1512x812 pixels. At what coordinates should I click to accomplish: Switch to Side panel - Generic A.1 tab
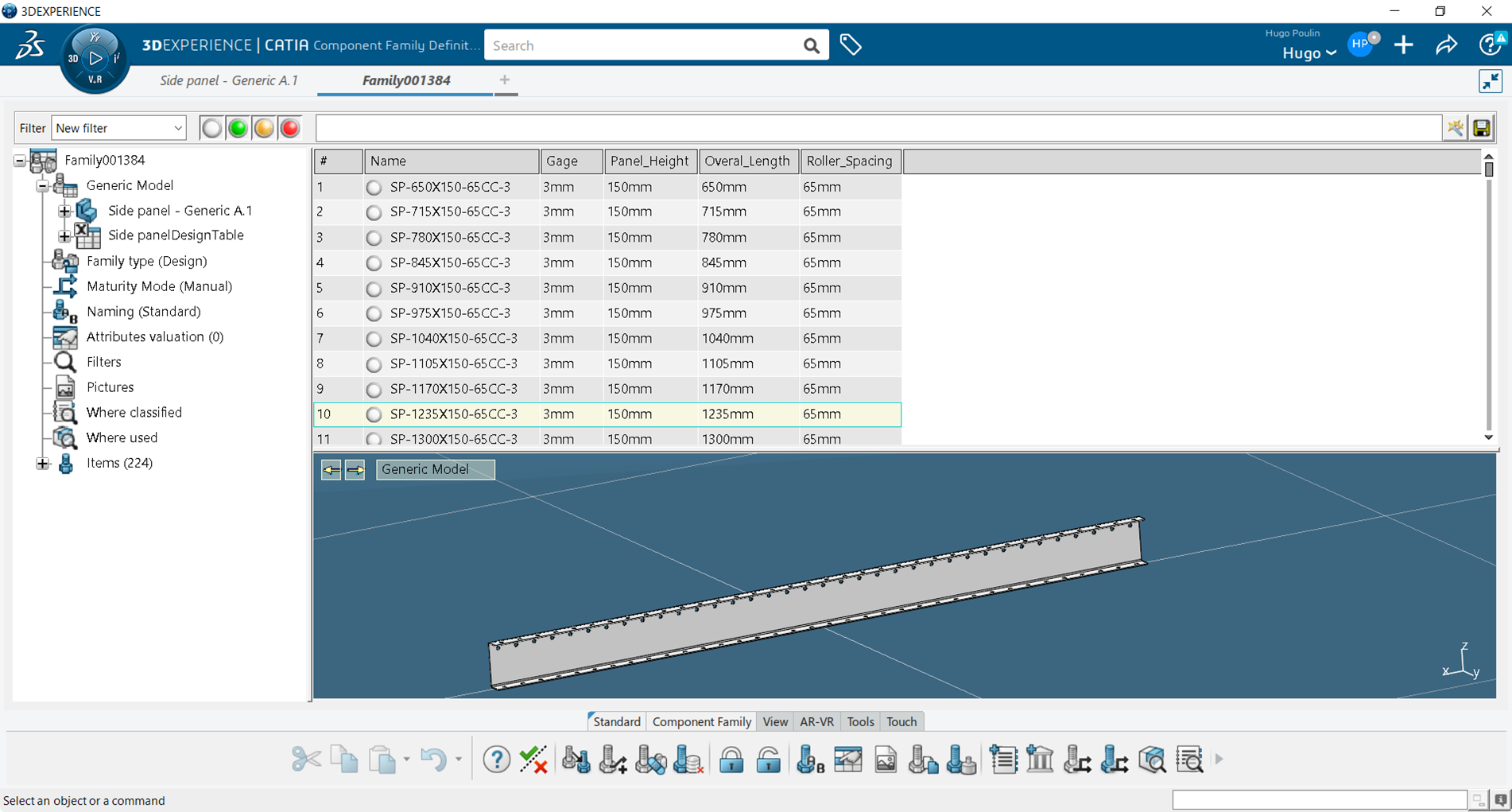pyautogui.click(x=229, y=80)
